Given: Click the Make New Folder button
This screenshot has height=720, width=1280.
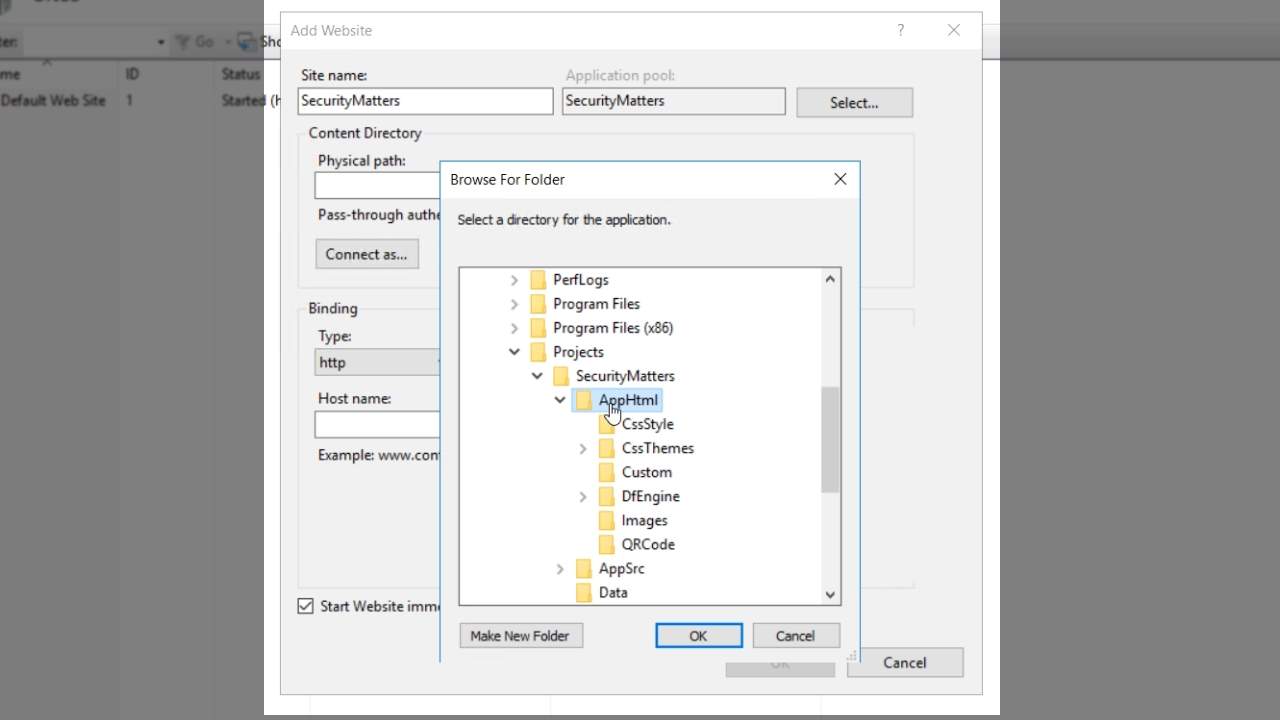Looking at the screenshot, I should coord(521,636).
